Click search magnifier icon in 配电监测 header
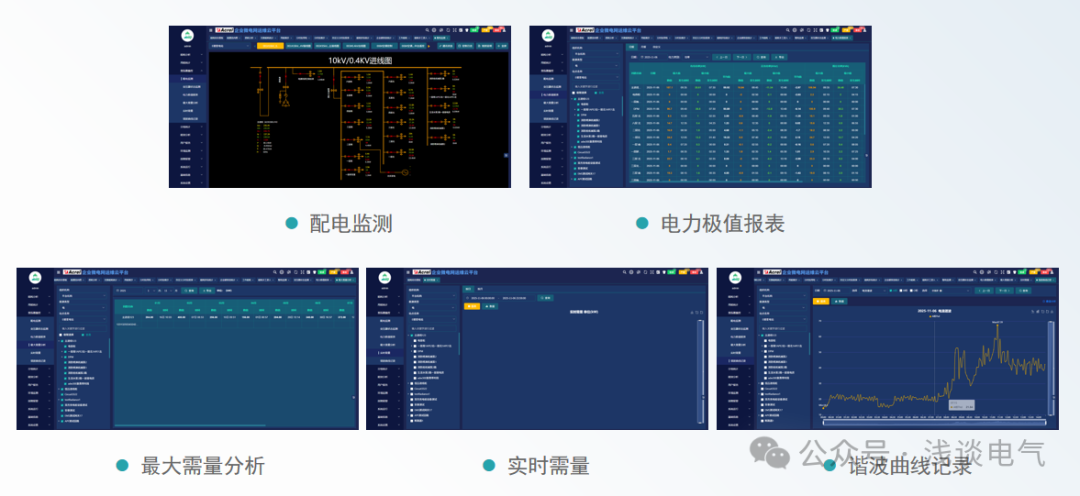Screen dimensions: 1080x496 [x=427, y=30]
